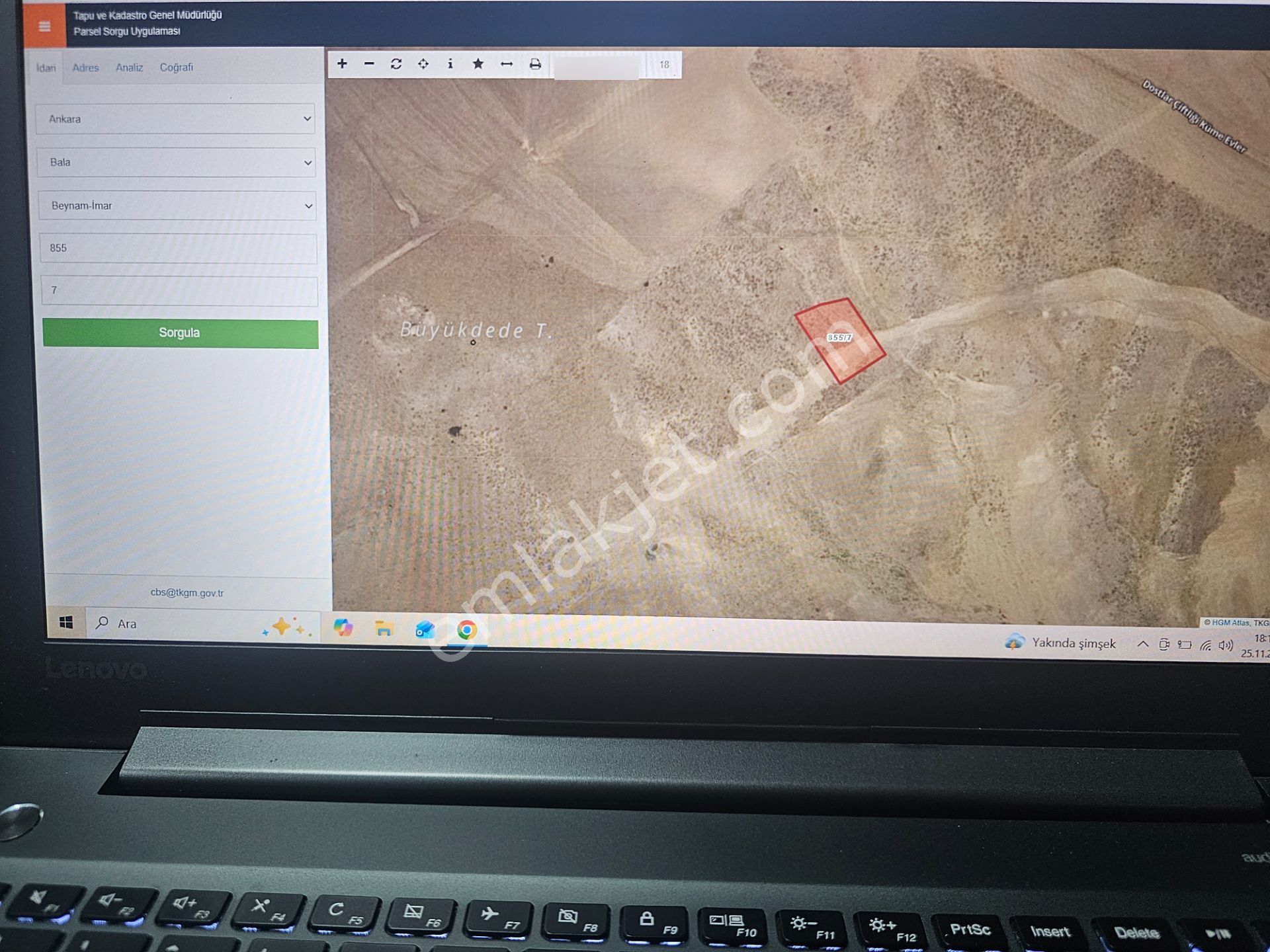The image size is (1270, 952).
Task: Expand the Bala district dropdown
Action: pyautogui.click(x=176, y=163)
